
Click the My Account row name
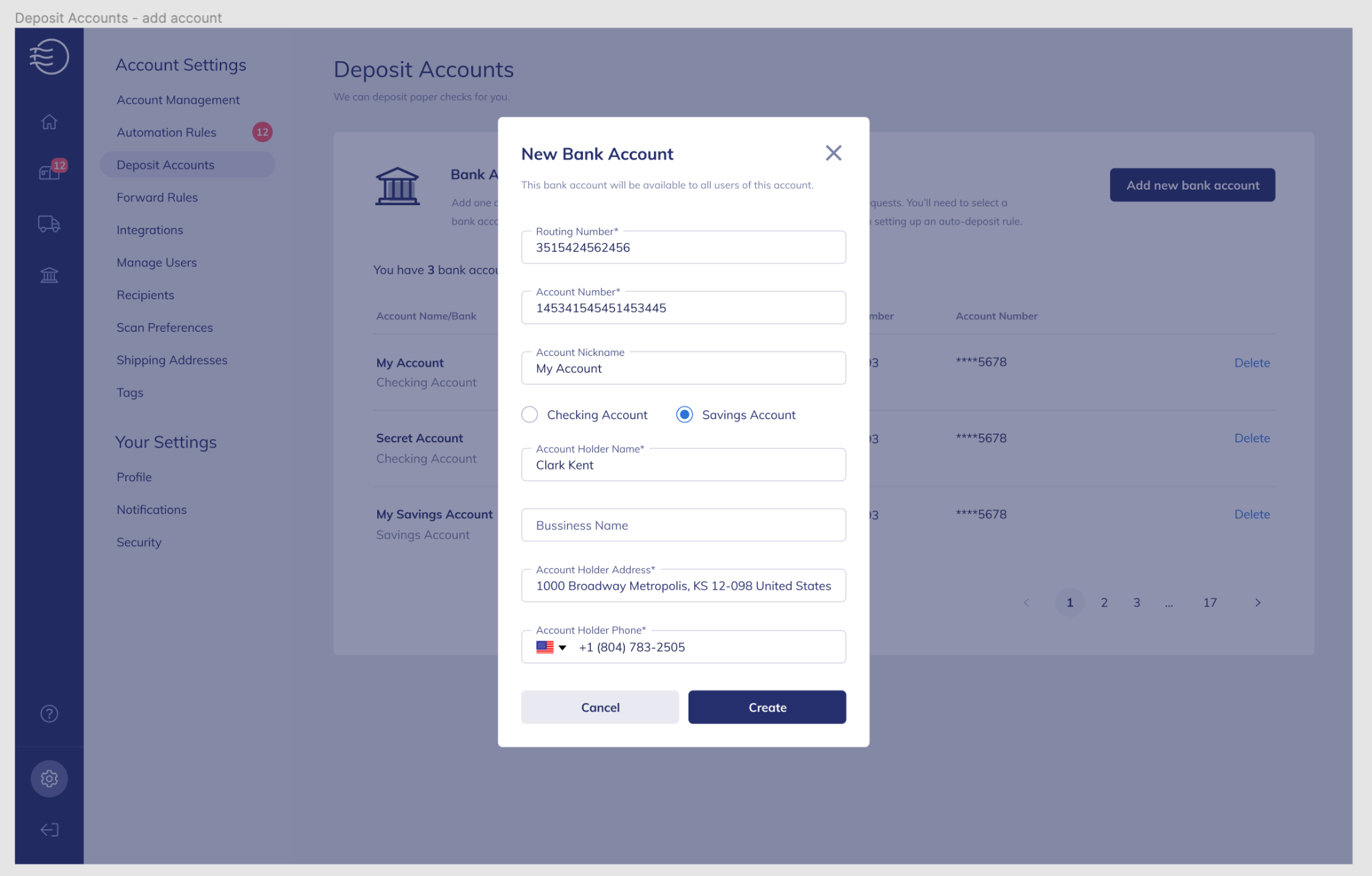click(x=410, y=363)
